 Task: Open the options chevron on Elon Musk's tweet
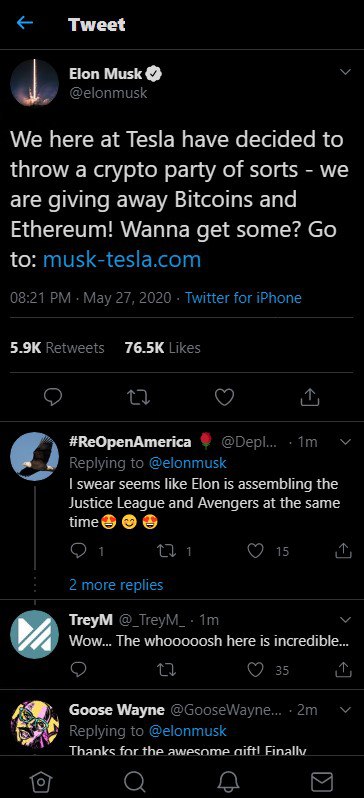coord(346,73)
